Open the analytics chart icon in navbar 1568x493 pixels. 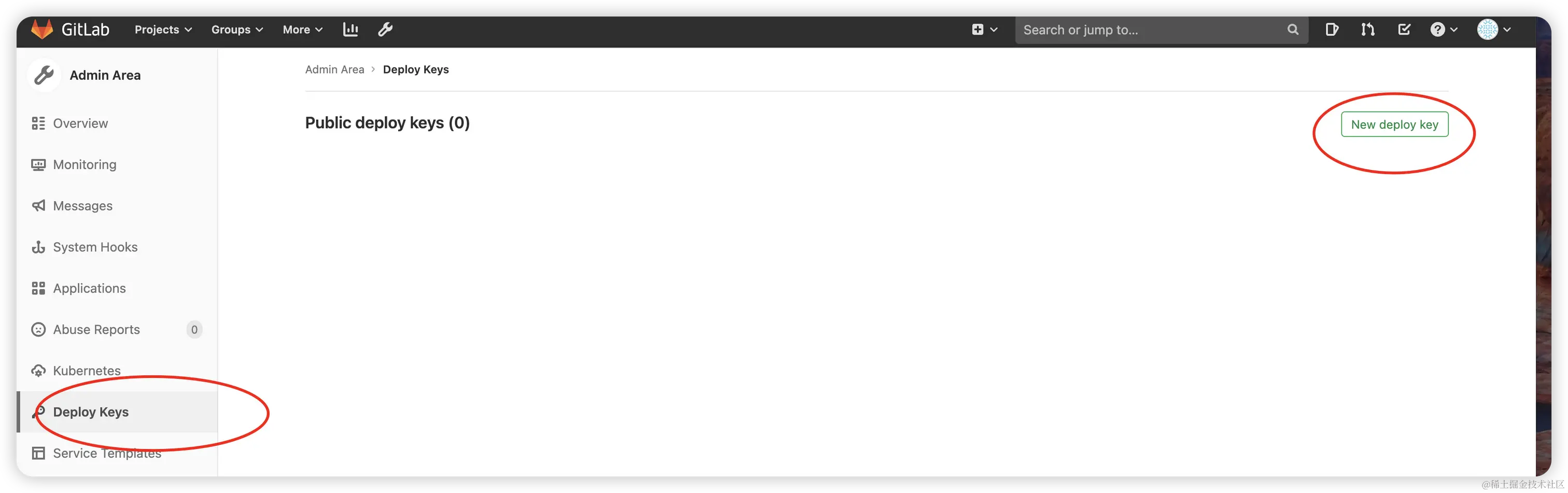(x=351, y=29)
